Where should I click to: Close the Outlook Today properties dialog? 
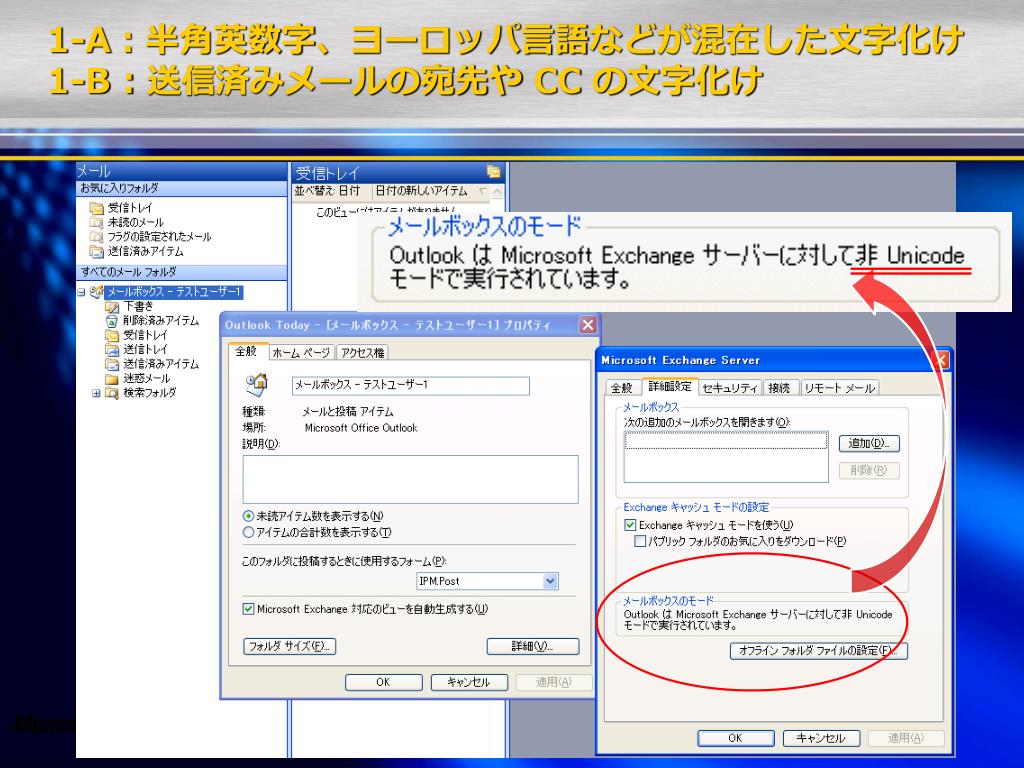coord(588,325)
